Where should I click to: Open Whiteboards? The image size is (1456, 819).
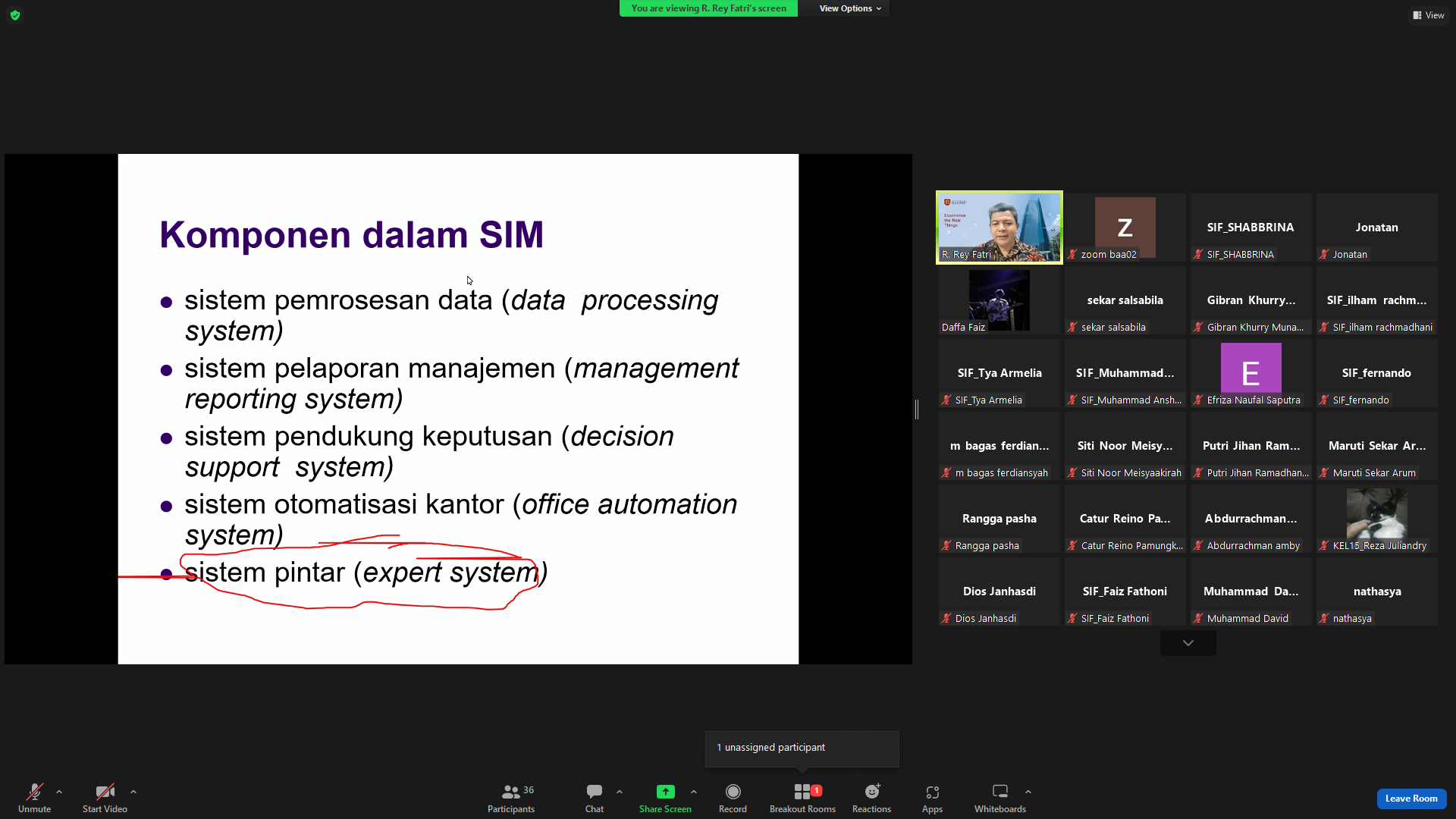(x=1000, y=798)
